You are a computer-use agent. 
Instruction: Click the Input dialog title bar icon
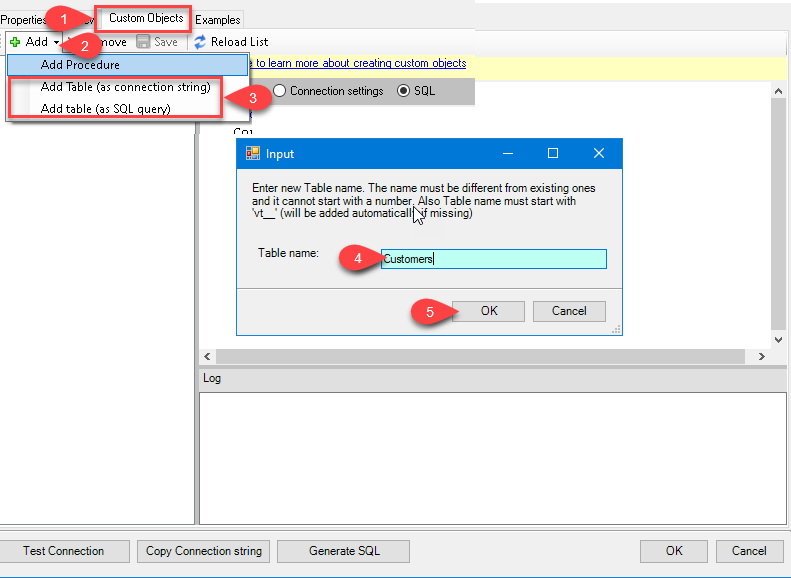pyautogui.click(x=253, y=154)
